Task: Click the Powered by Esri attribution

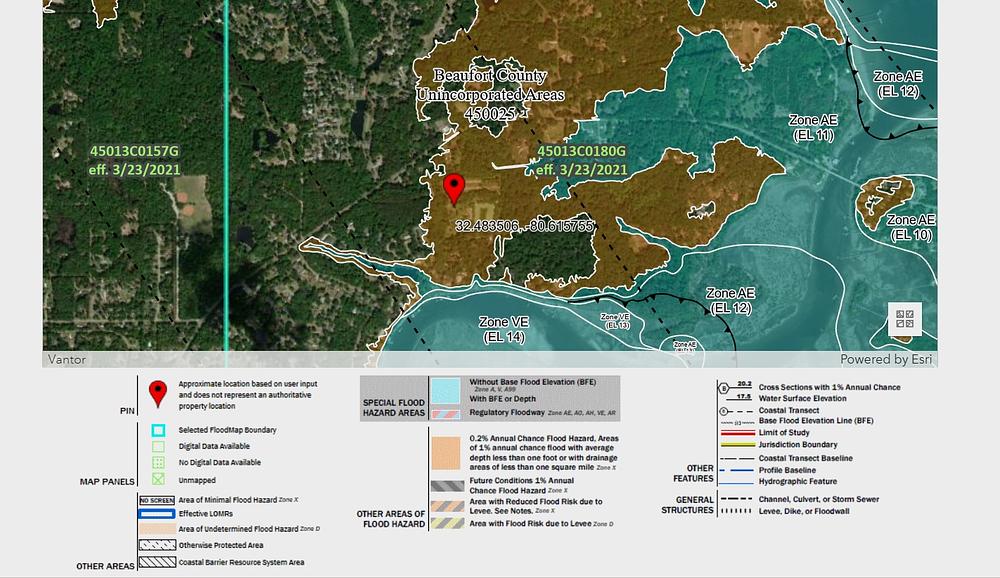Action: (x=886, y=359)
